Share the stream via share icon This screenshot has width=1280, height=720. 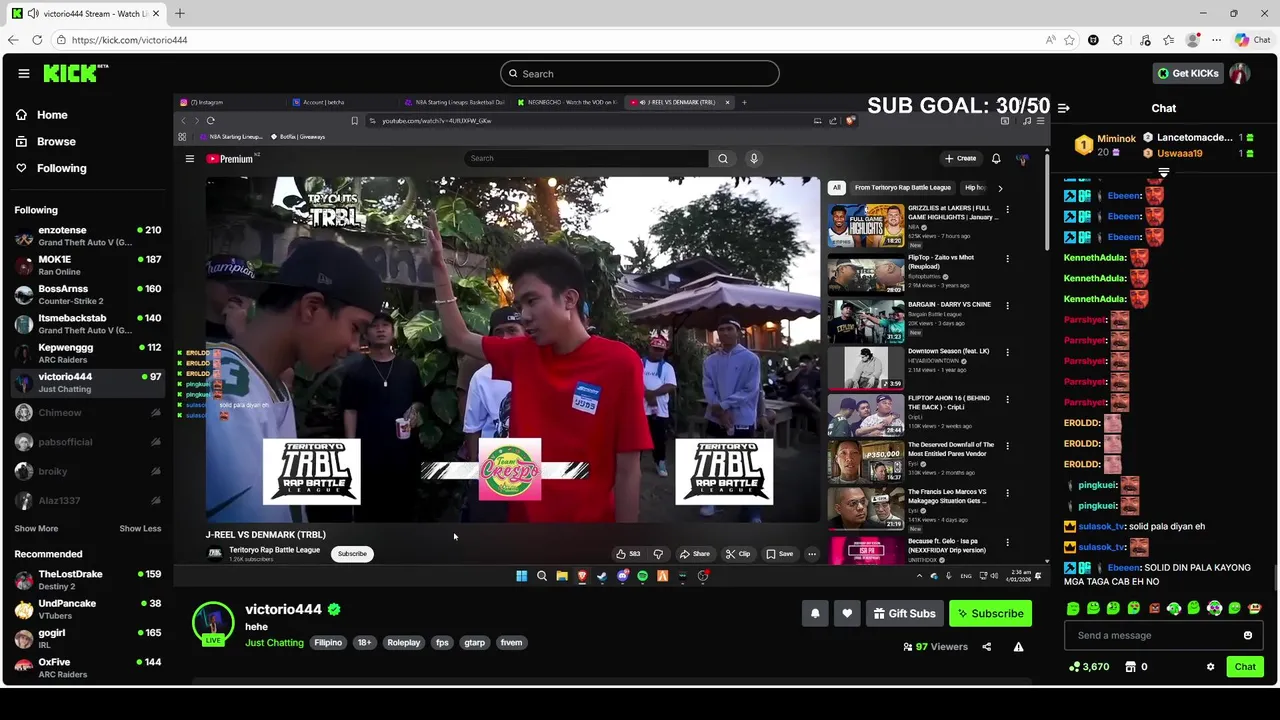pos(986,647)
